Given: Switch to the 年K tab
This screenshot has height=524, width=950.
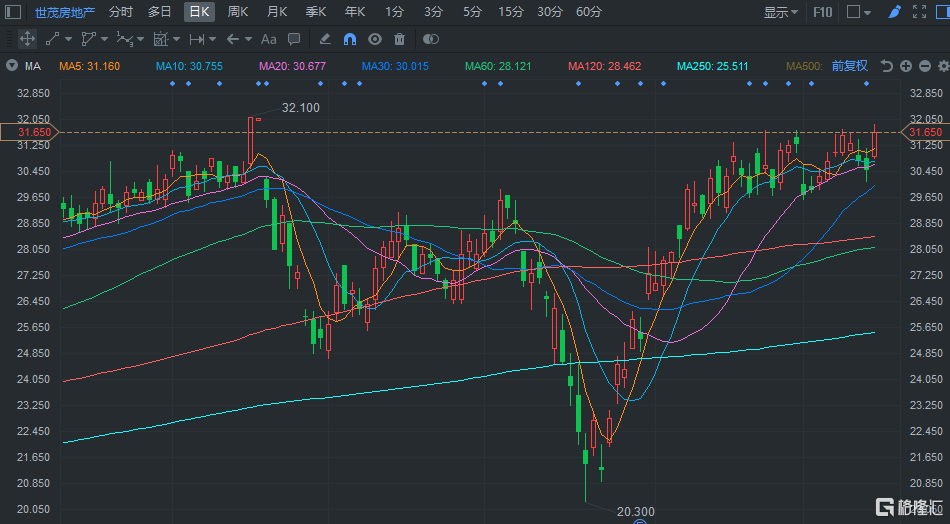Looking at the screenshot, I should 354,12.
